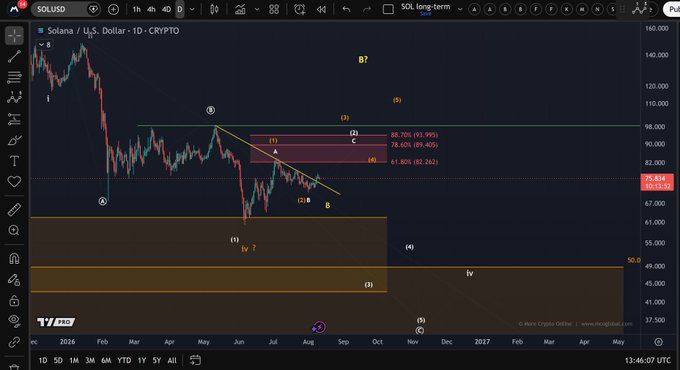
Task: Toggle stay in drawing mode
Action: (x=14, y=280)
